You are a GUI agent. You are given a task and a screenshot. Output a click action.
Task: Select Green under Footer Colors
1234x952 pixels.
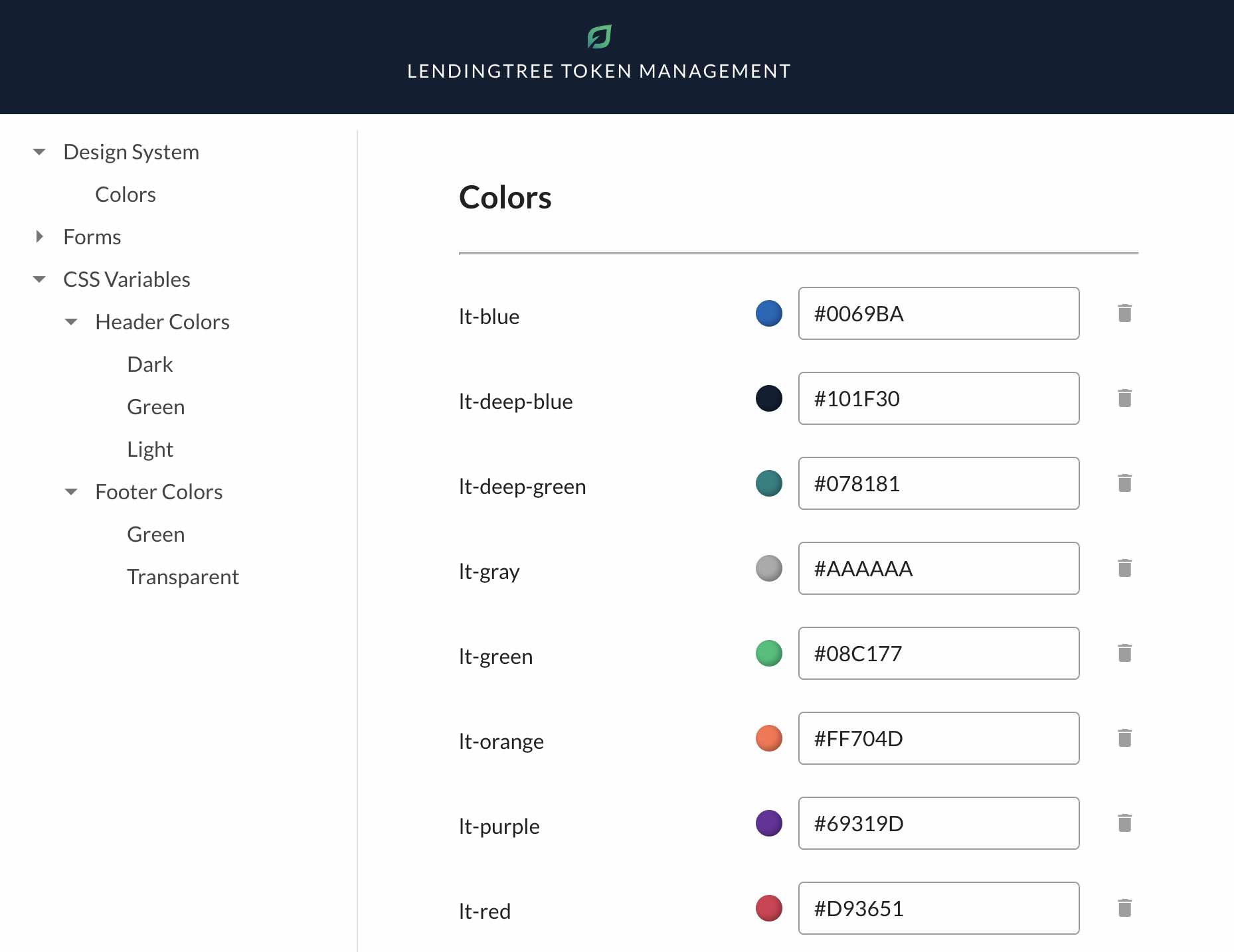(x=156, y=534)
